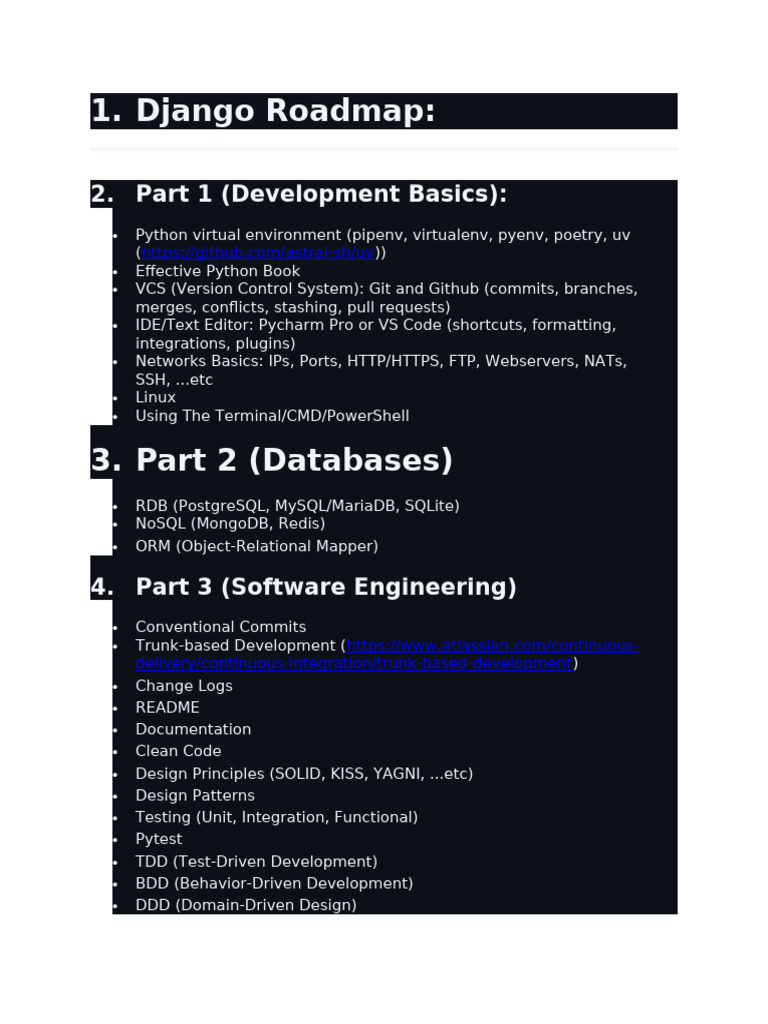Select the RDB PostgreSQL list item
768x1024 pixels.
[297, 506]
